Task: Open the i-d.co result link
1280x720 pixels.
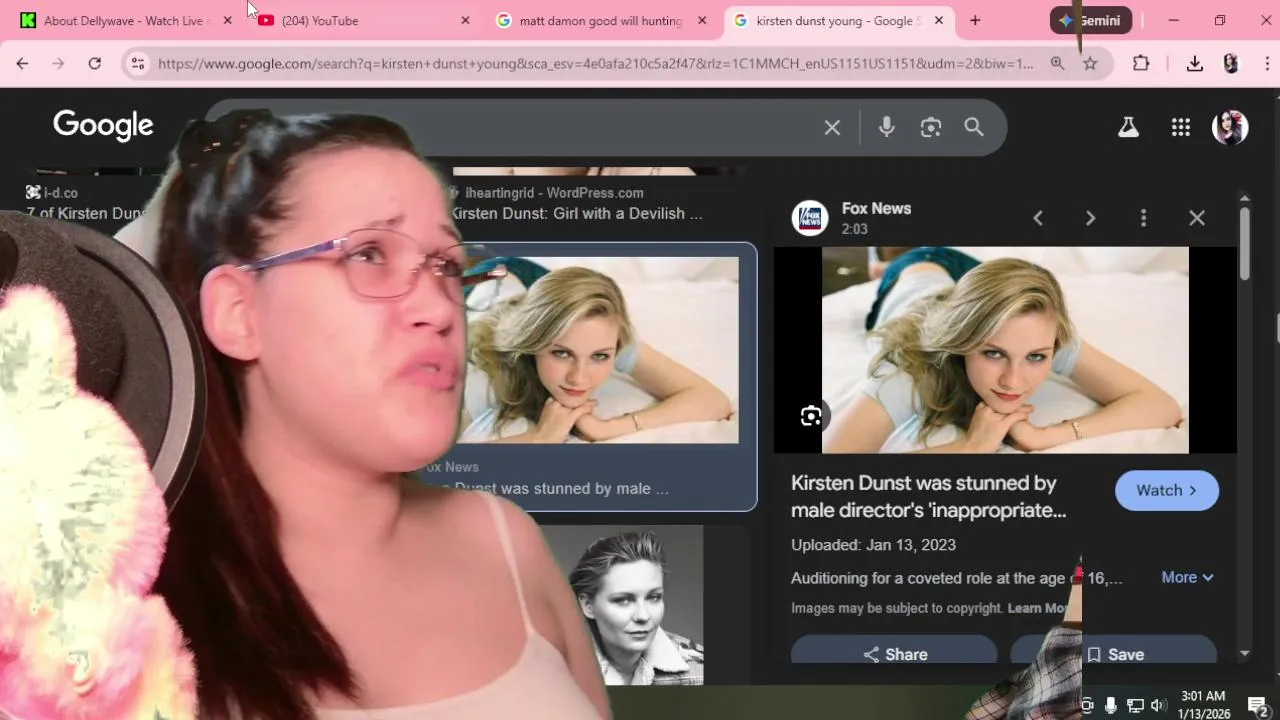Action: coord(85,213)
